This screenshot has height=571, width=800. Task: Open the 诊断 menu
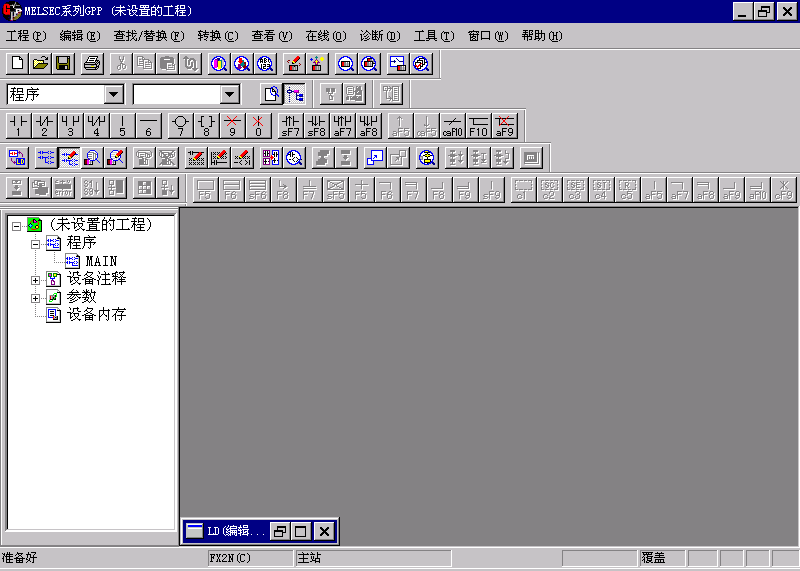click(x=379, y=36)
